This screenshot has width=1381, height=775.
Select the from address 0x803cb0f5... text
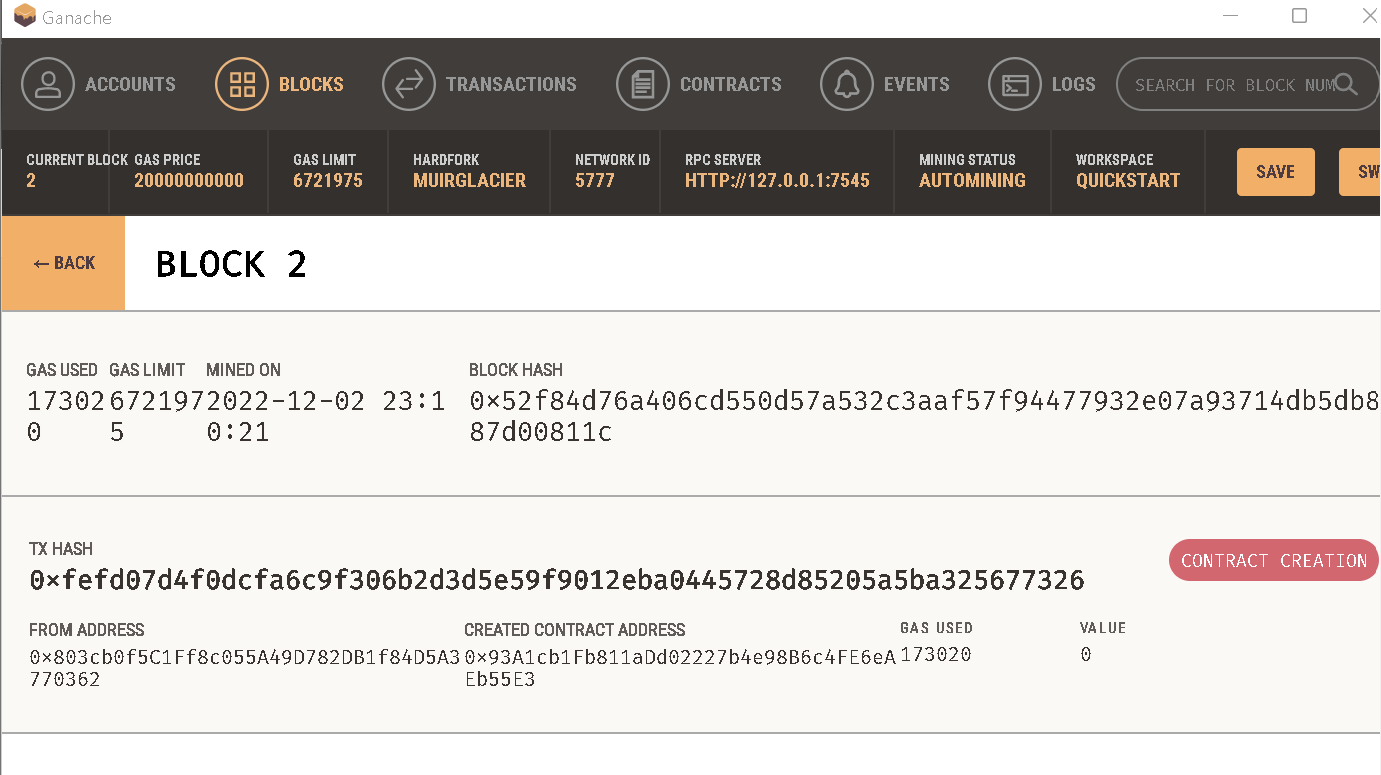244,667
